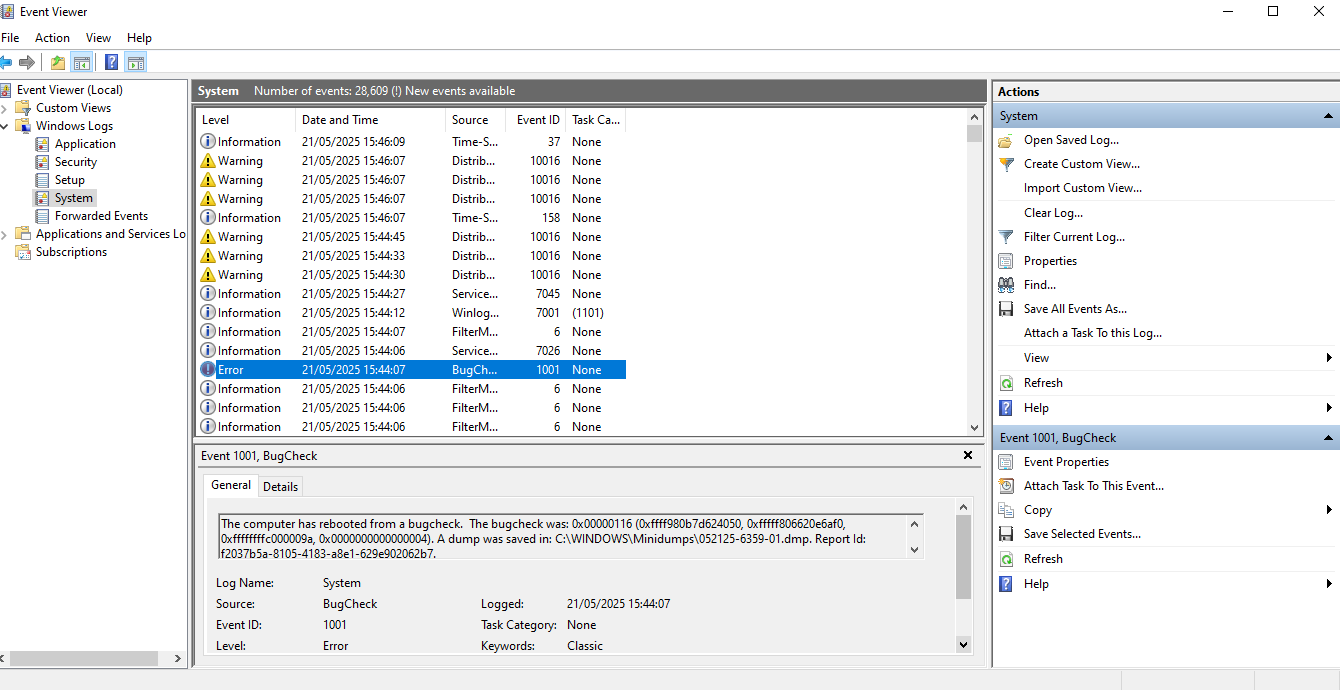Sort by Date and Time column header
1340x690 pixels.
coord(370,120)
